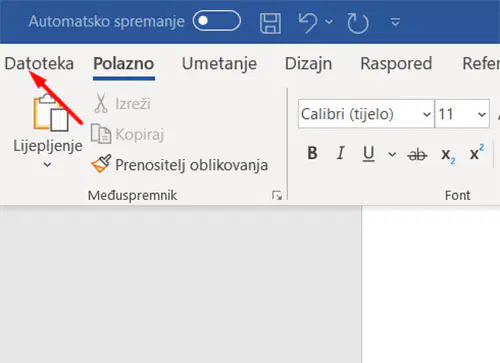Image resolution: width=500 pixels, height=363 pixels.
Task: Expand the font size dropdown arrow
Action: point(482,114)
